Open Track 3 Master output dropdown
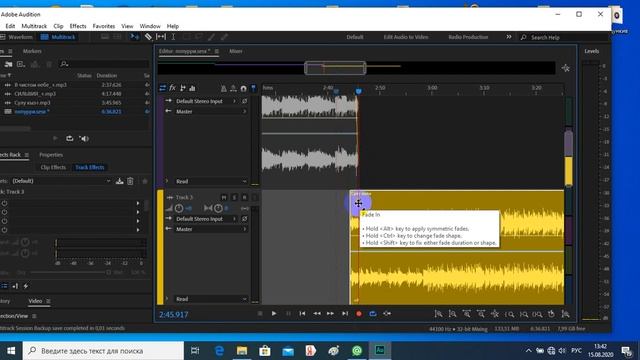640x360 pixels. point(211,229)
